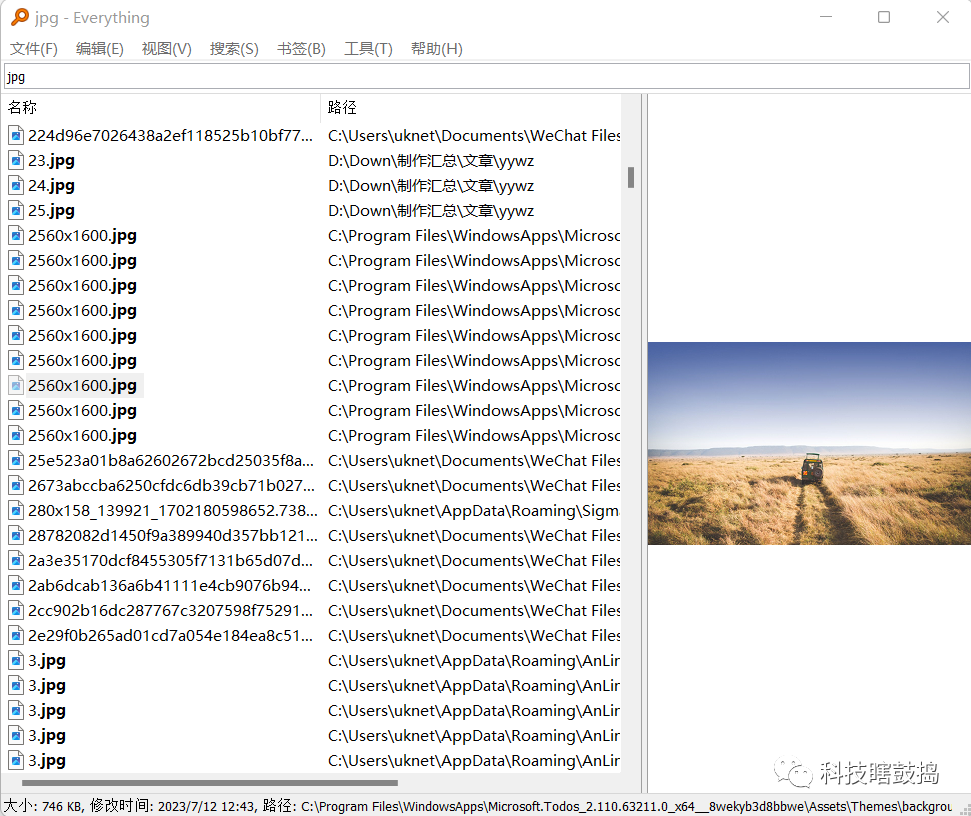The image size is (971, 816).
Task: Click icon of 2e29f0b265ad01cd7a054e184ea8c51 file
Action: point(16,636)
